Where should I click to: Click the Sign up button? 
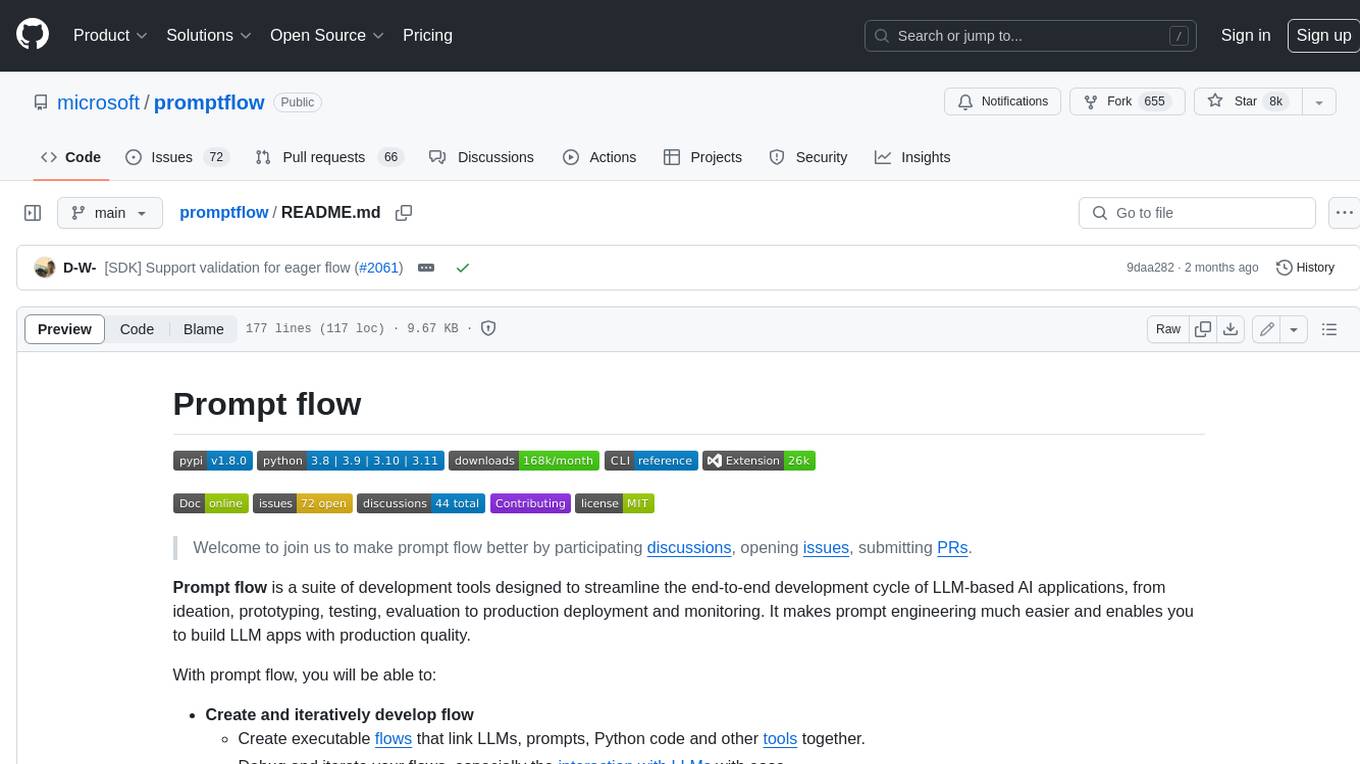1323,35
